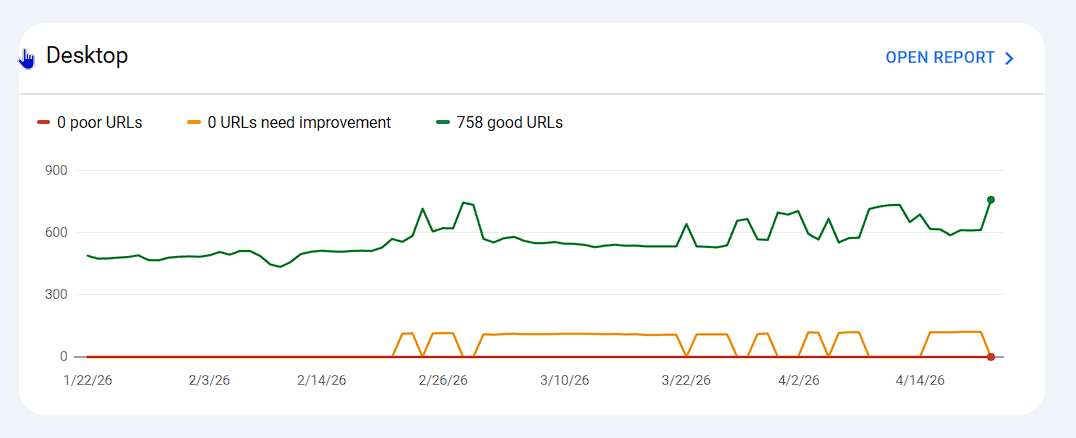Click the red endpoint dot on the baseline
This screenshot has width=1076, height=438.
(991, 357)
